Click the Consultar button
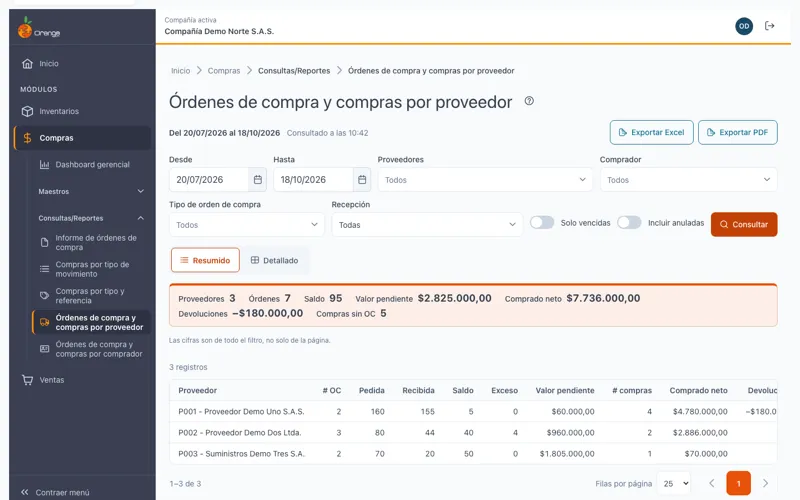The width and height of the screenshot is (800, 500). [744, 224]
